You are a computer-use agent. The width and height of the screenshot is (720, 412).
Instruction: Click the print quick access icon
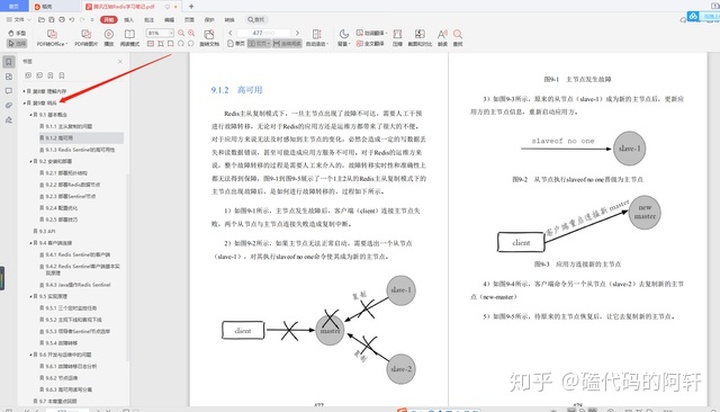(62, 20)
